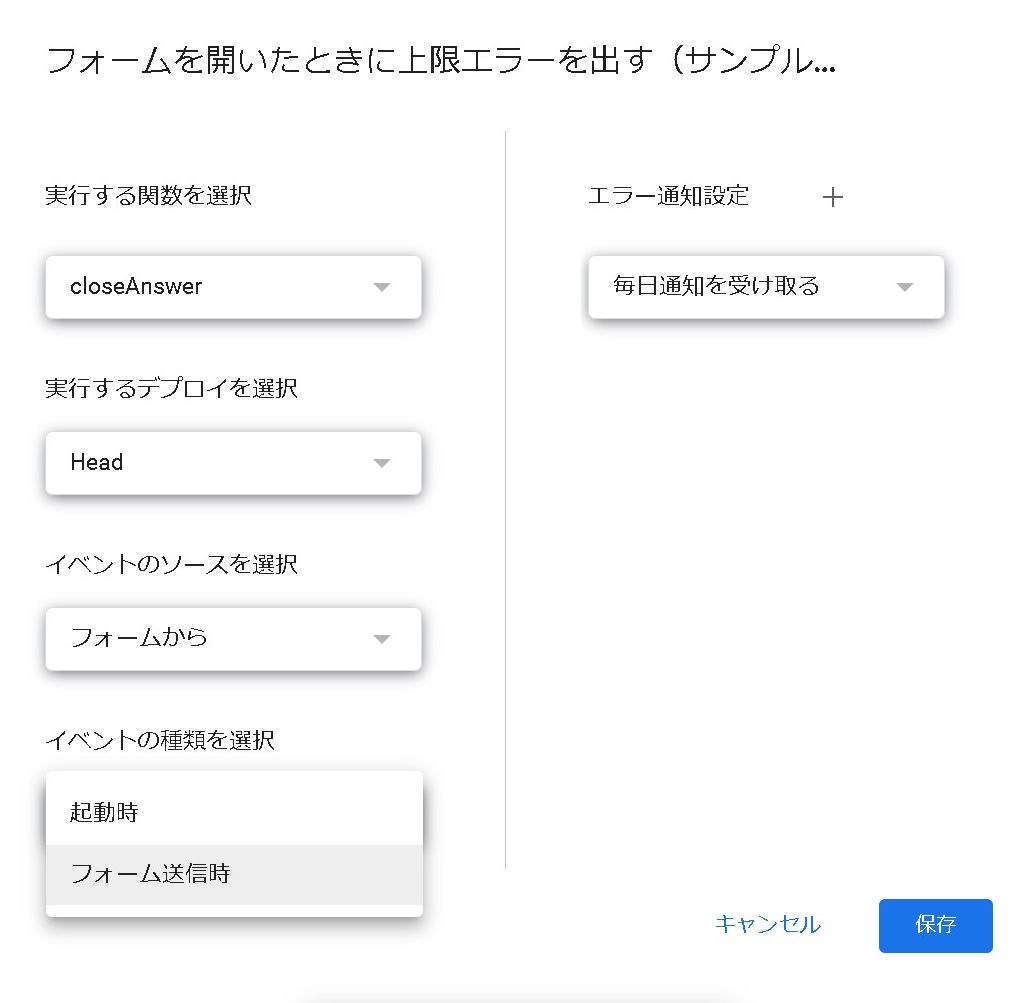
Task: Click the 保存 button to save trigger
Action: pos(934,925)
